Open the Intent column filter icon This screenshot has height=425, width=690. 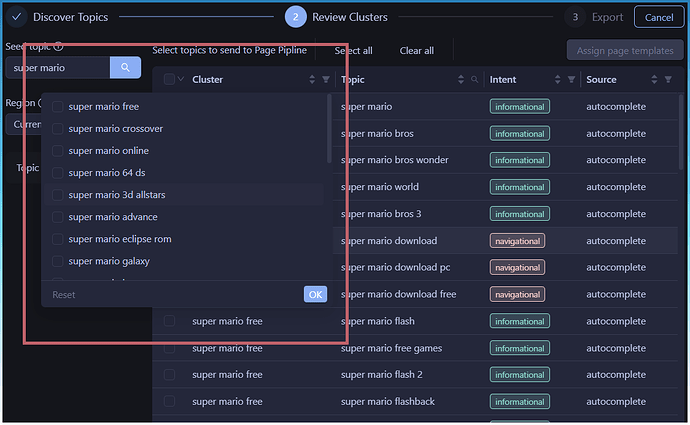pos(571,80)
